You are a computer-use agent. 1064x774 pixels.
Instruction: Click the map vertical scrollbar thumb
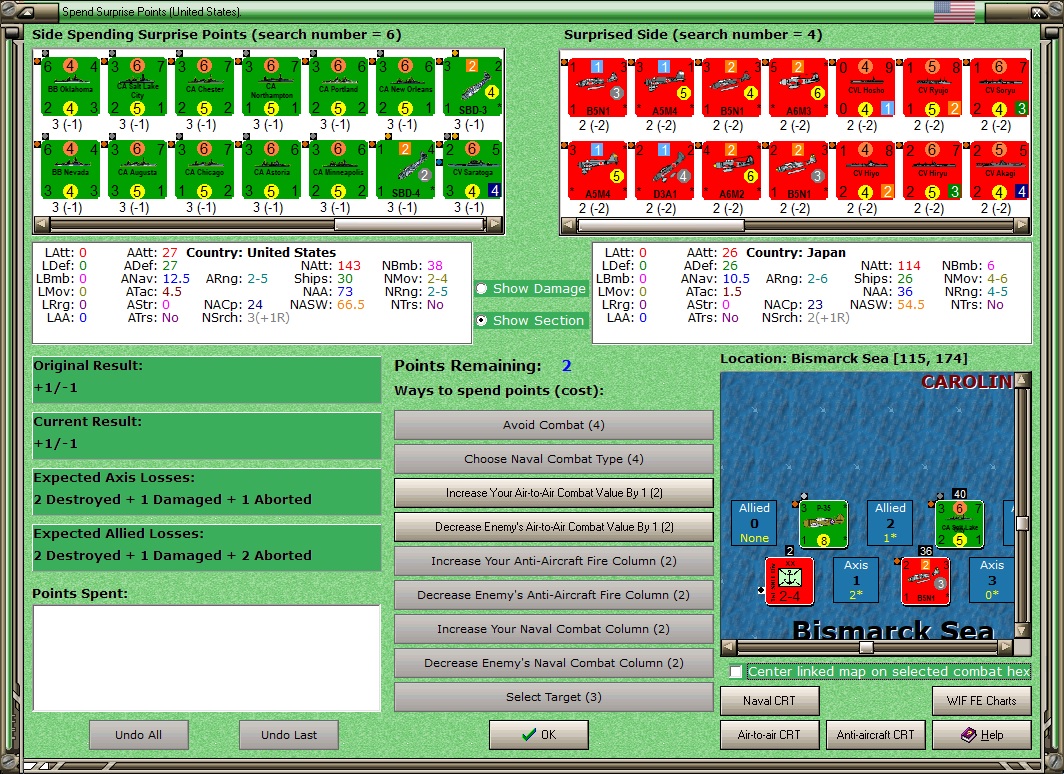click(x=1023, y=523)
